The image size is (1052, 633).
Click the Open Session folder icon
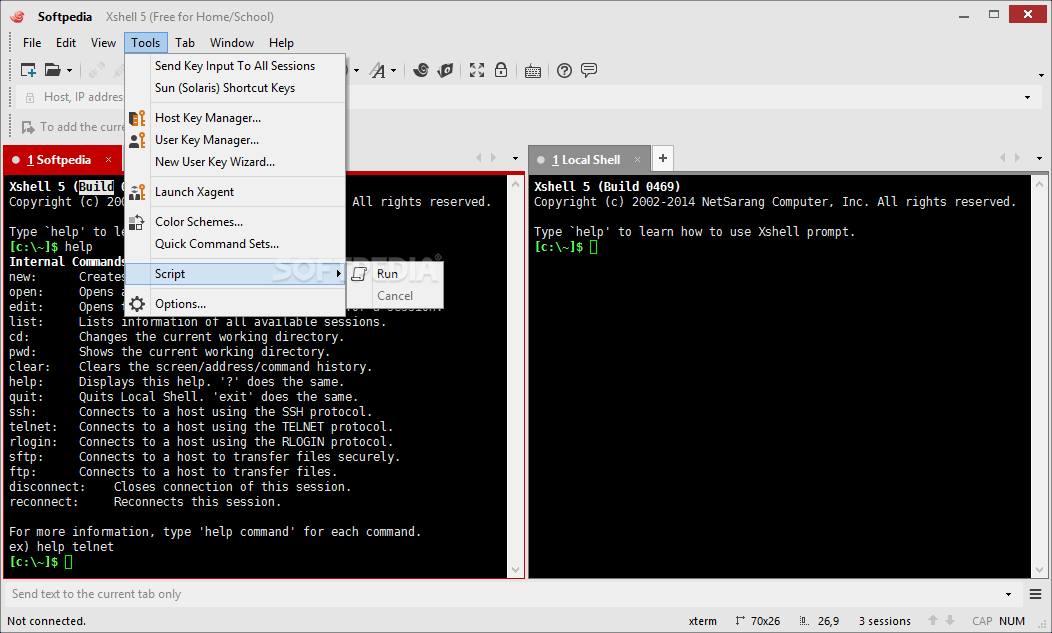point(52,70)
